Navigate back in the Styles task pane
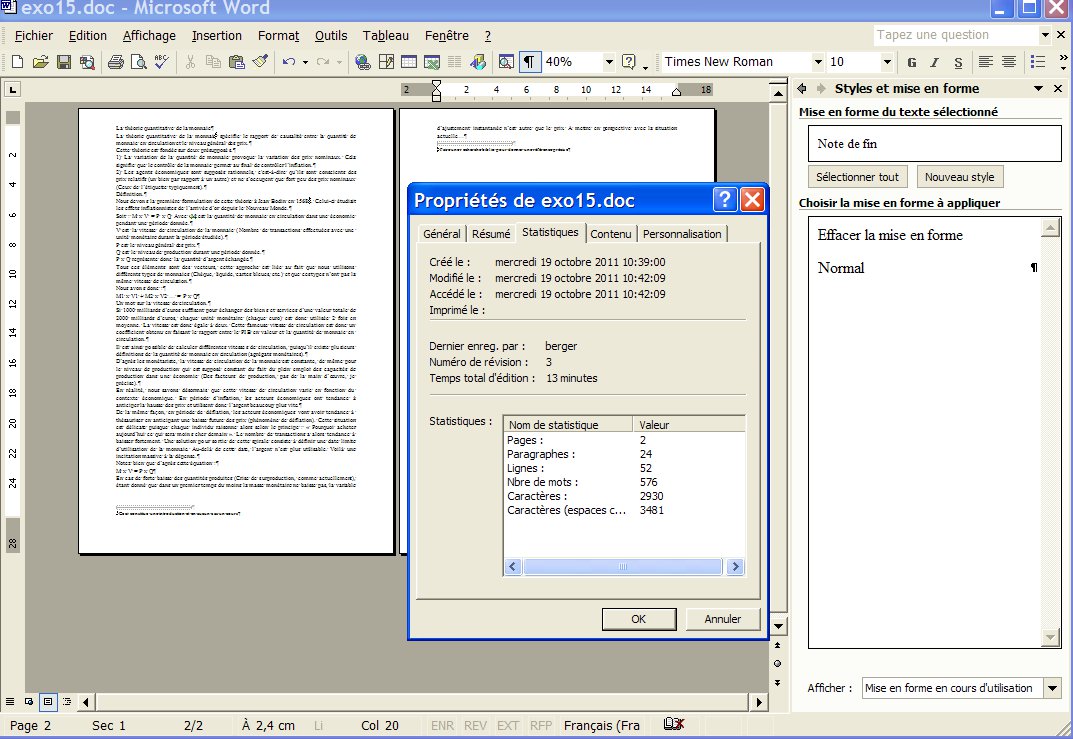Screen dimensions: 1073x739 [x=802, y=88]
